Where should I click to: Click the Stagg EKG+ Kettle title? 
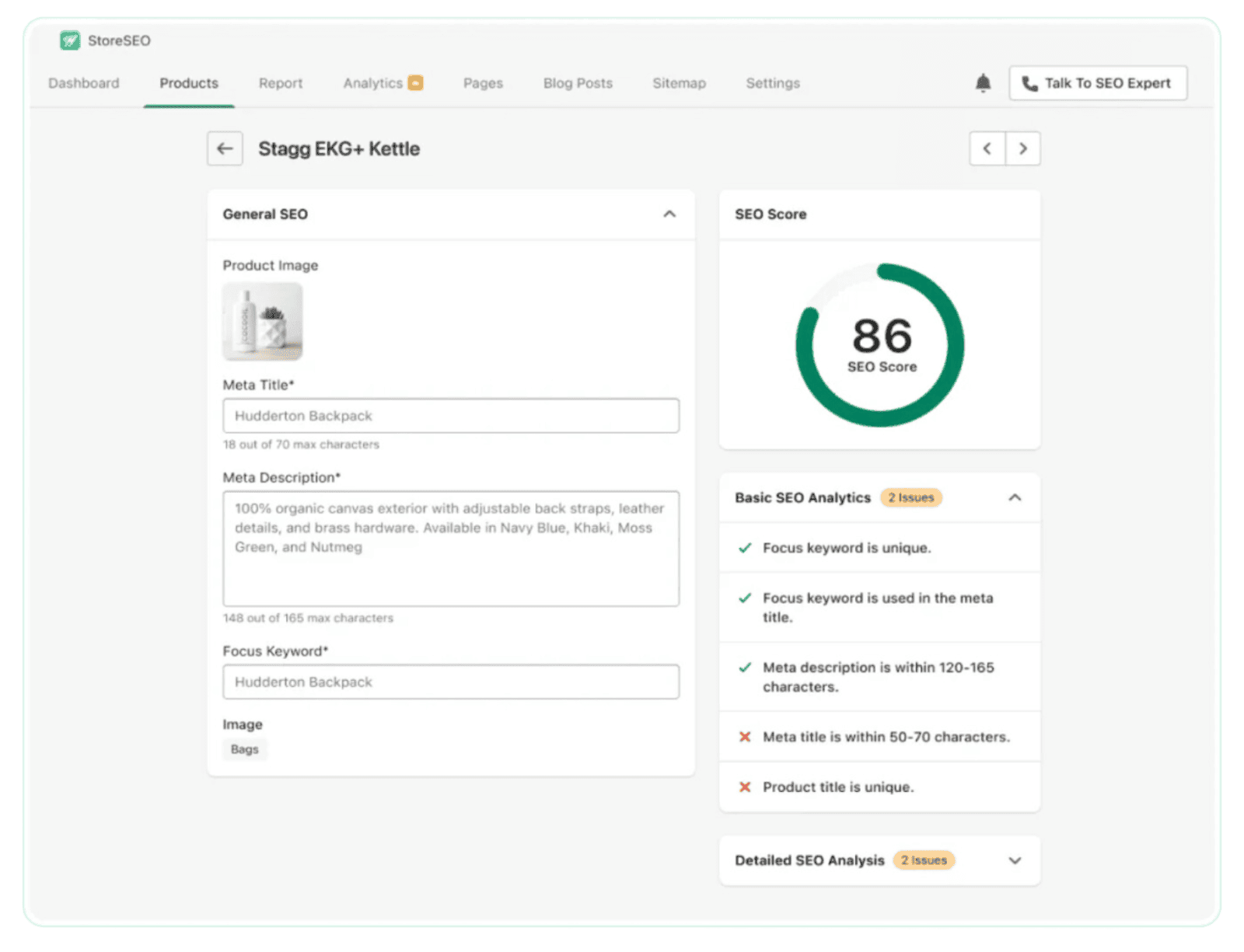pyautogui.click(x=339, y=148)
